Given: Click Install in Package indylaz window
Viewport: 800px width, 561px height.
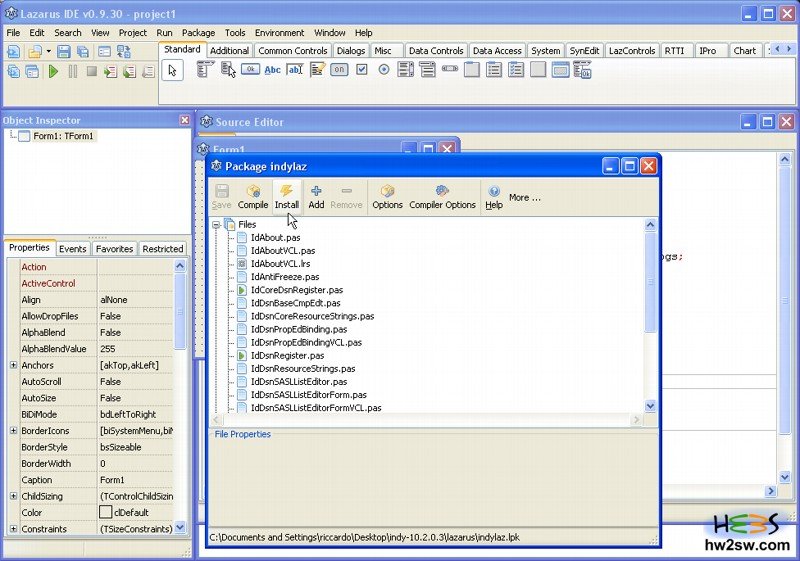Looking at the screenshot, I should point(287,197).
